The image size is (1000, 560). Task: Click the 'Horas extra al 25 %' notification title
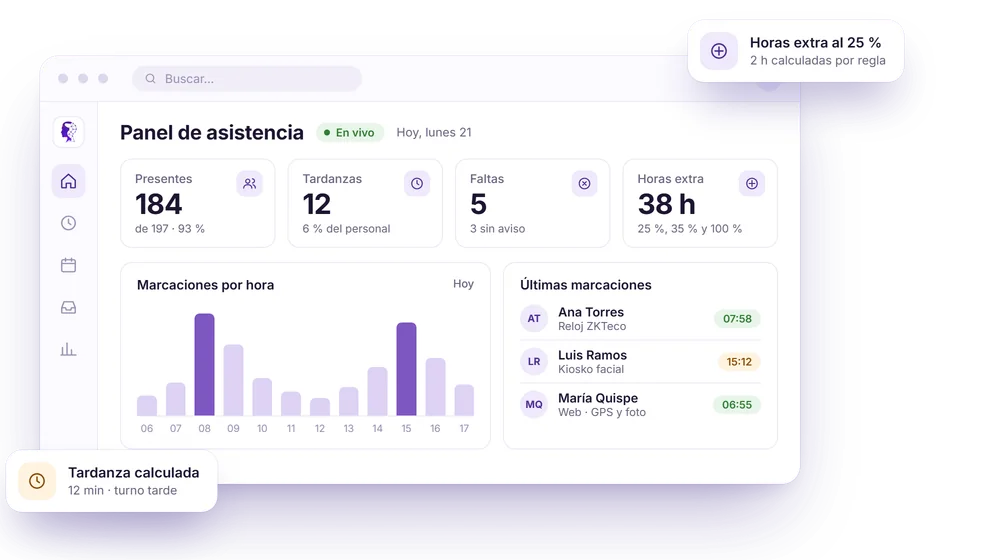(x=815, y=43)
